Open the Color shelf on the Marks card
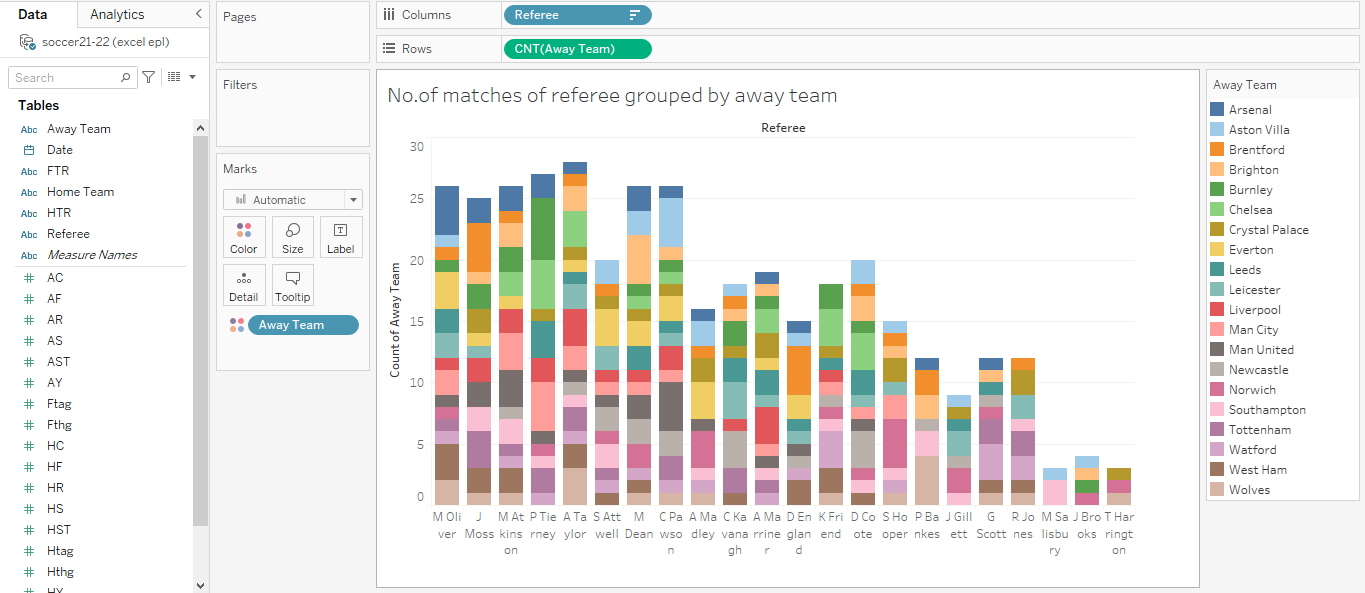The image size is (1365, 593). tap(244, 237)
